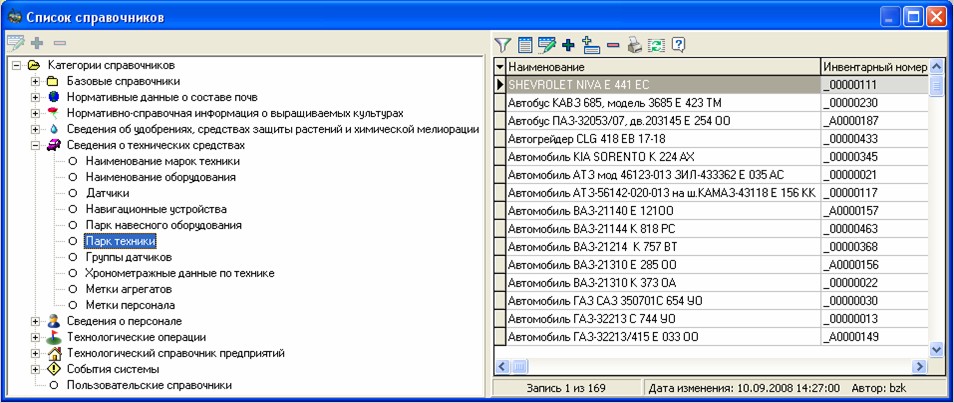Select row Автомобиль ГАЗ-32213/415 Е 033 ОО
Screen dimensions: 954x403
[663, 337]
